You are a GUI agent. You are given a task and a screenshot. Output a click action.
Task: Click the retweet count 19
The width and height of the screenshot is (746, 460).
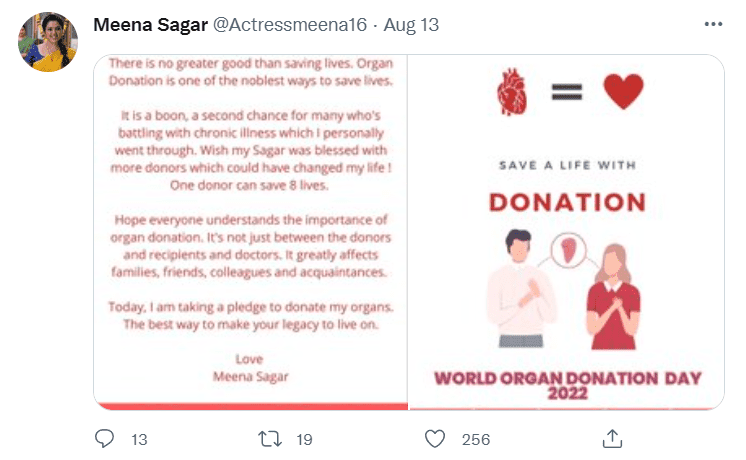305,439
